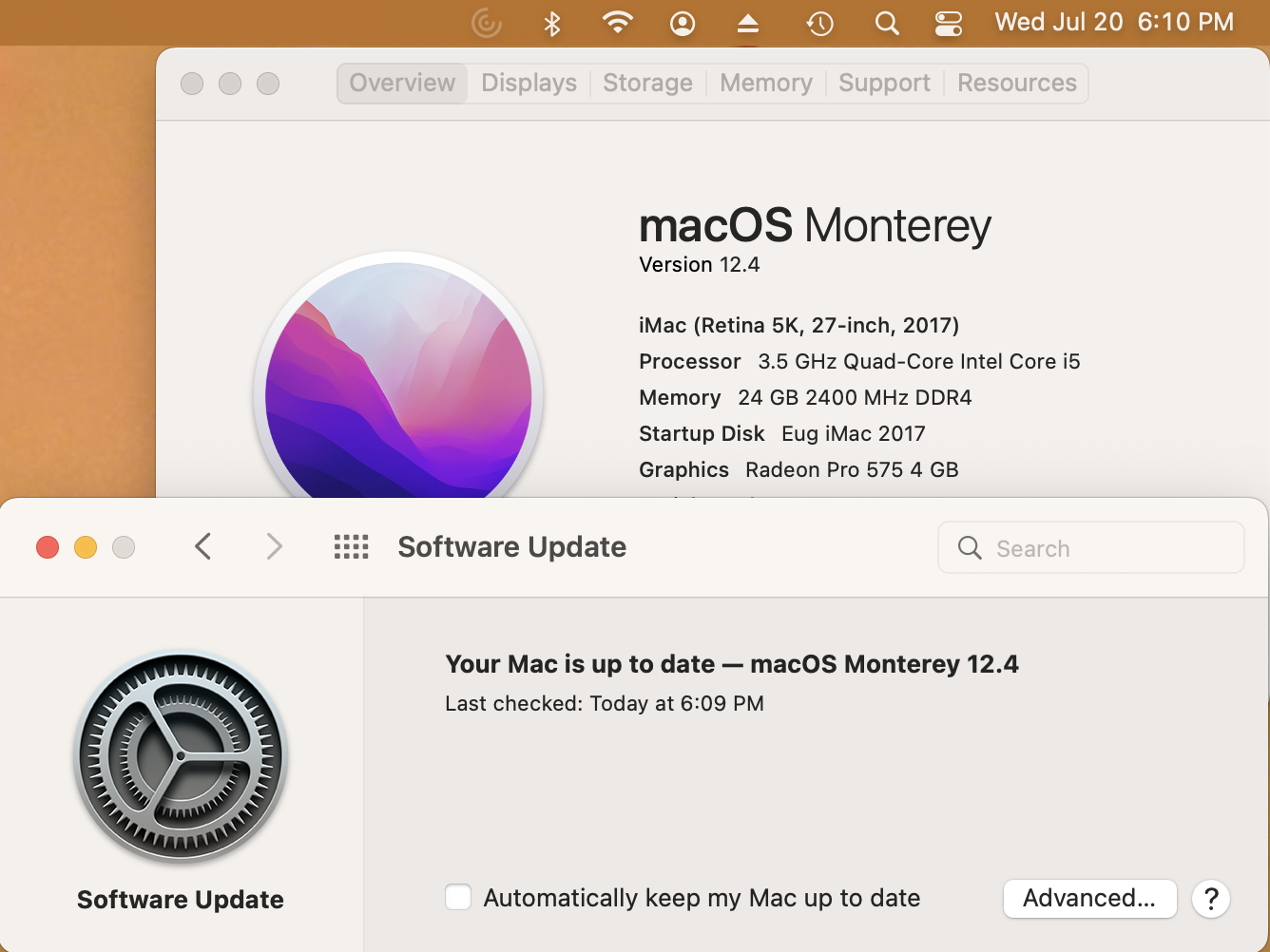
Task: Click the Memory label in the specs list
Action: 680,398
